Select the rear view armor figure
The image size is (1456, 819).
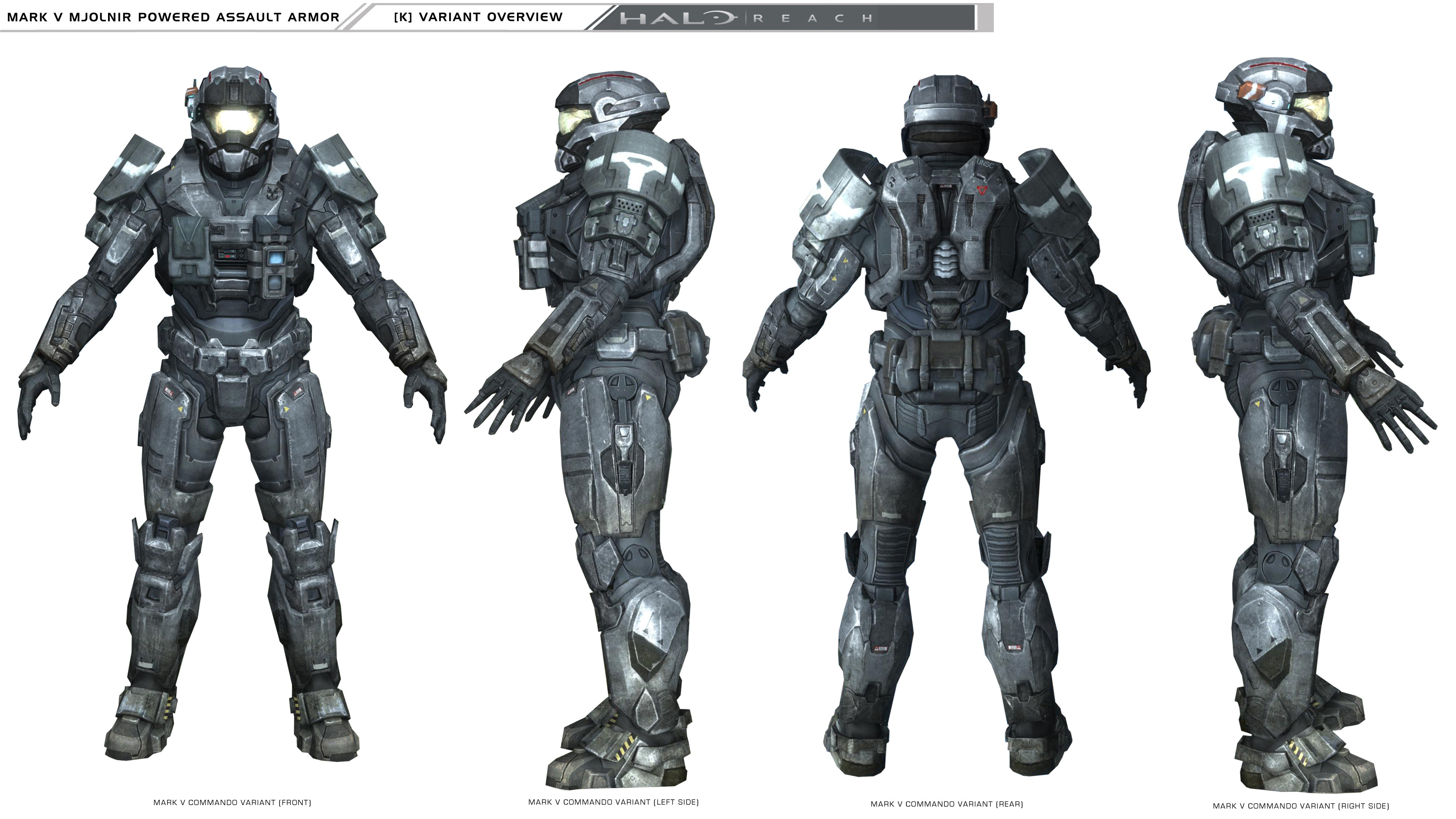[947, 396]
